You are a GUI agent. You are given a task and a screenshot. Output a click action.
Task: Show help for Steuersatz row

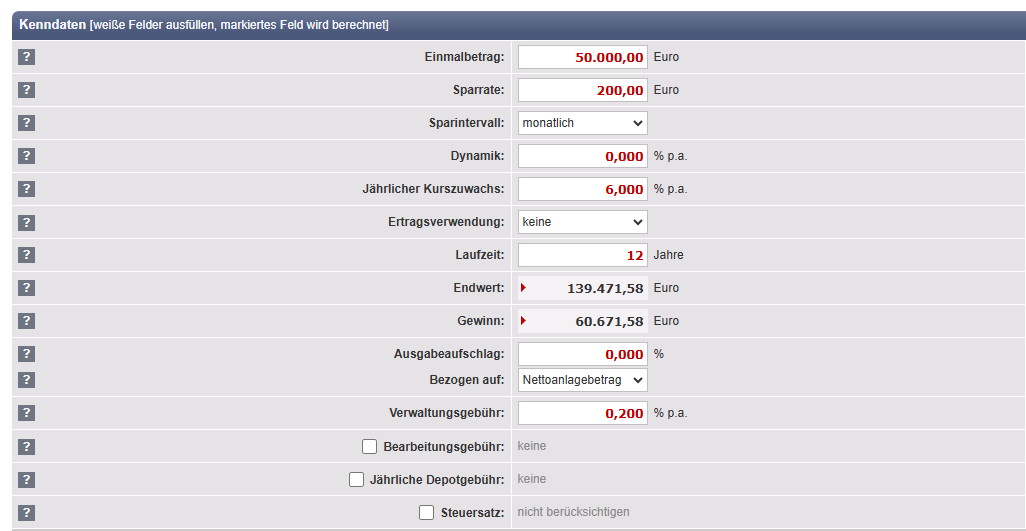26,512
